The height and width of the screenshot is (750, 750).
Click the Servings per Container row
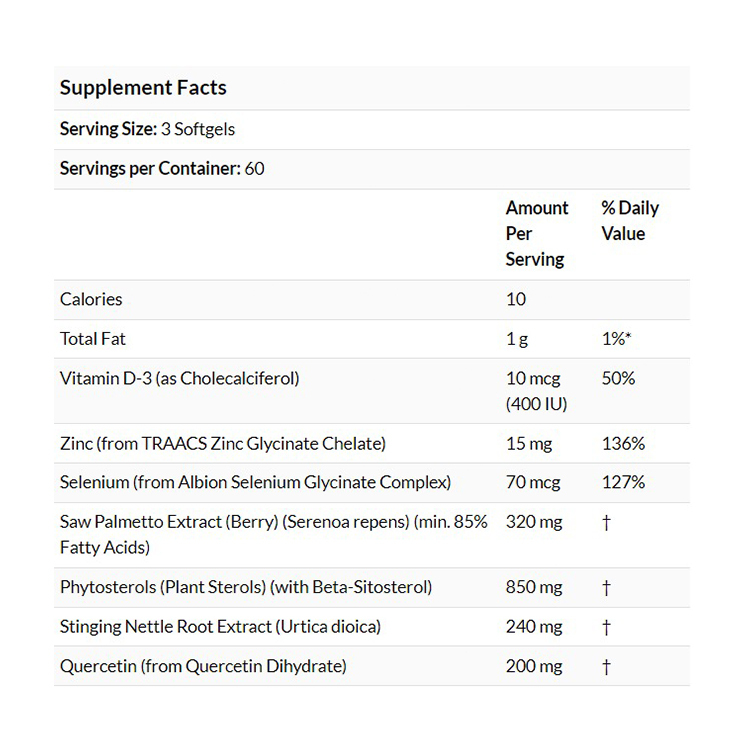(x=162, y=168)
